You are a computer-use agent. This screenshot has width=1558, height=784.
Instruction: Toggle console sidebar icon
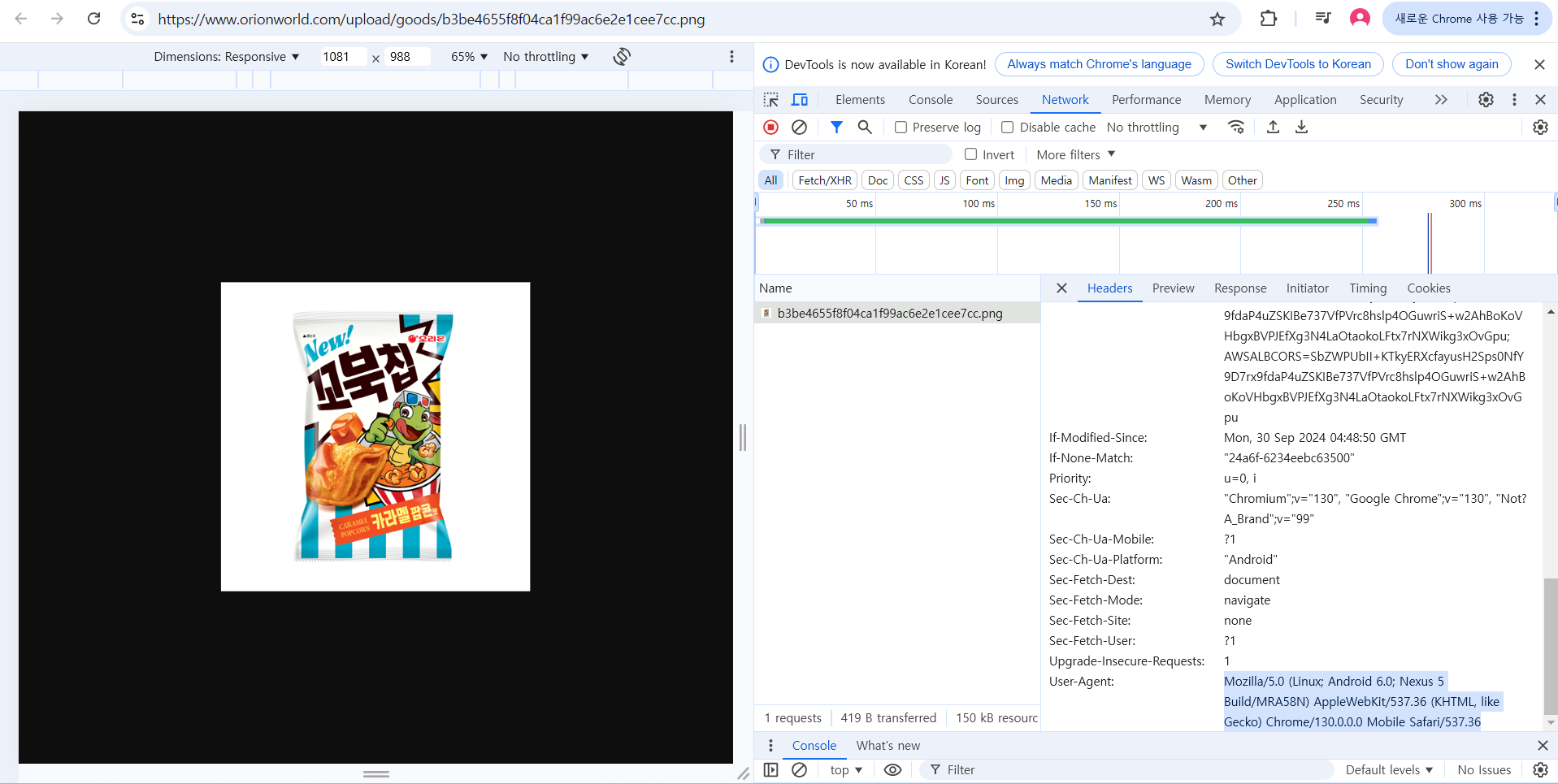pos(770,769)
